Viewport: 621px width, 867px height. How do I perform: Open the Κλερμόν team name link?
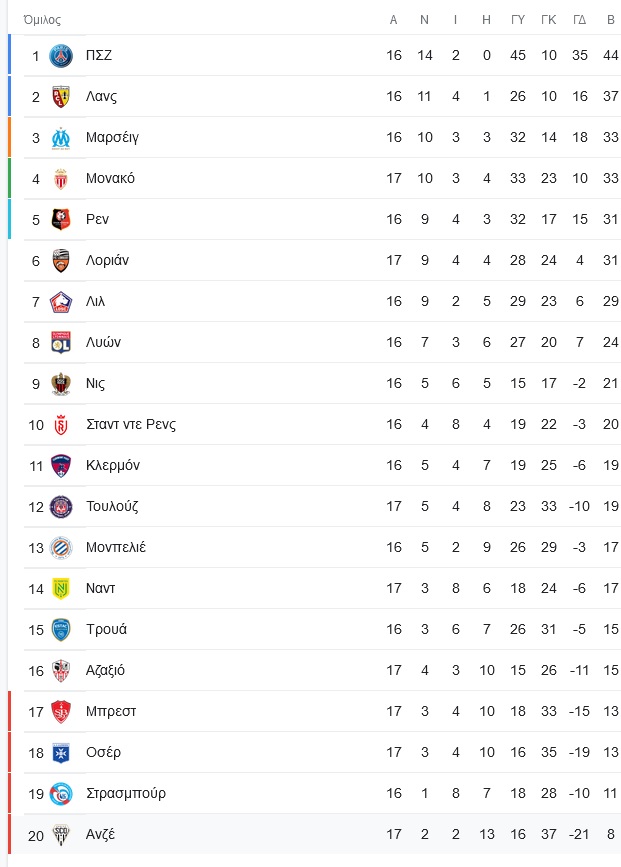(x=113, y=465)
